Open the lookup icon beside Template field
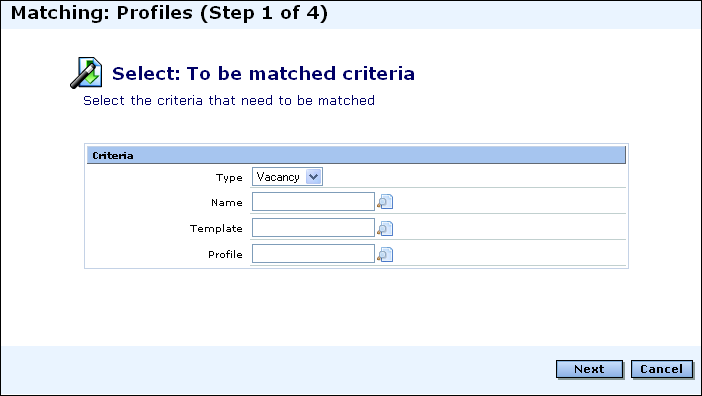The height and width of the screenshot is (396, 702). (x=385, y=229)
